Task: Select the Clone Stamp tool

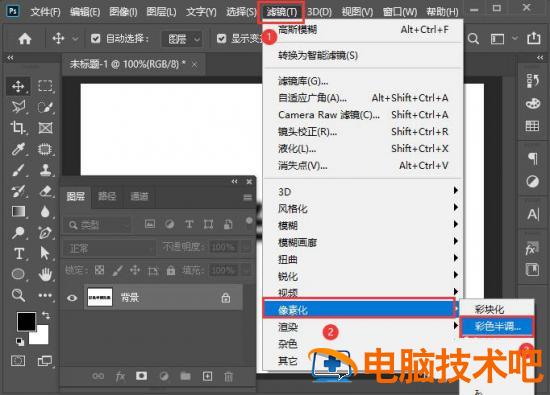Action: pyautogui.click(x=45, y=170)
